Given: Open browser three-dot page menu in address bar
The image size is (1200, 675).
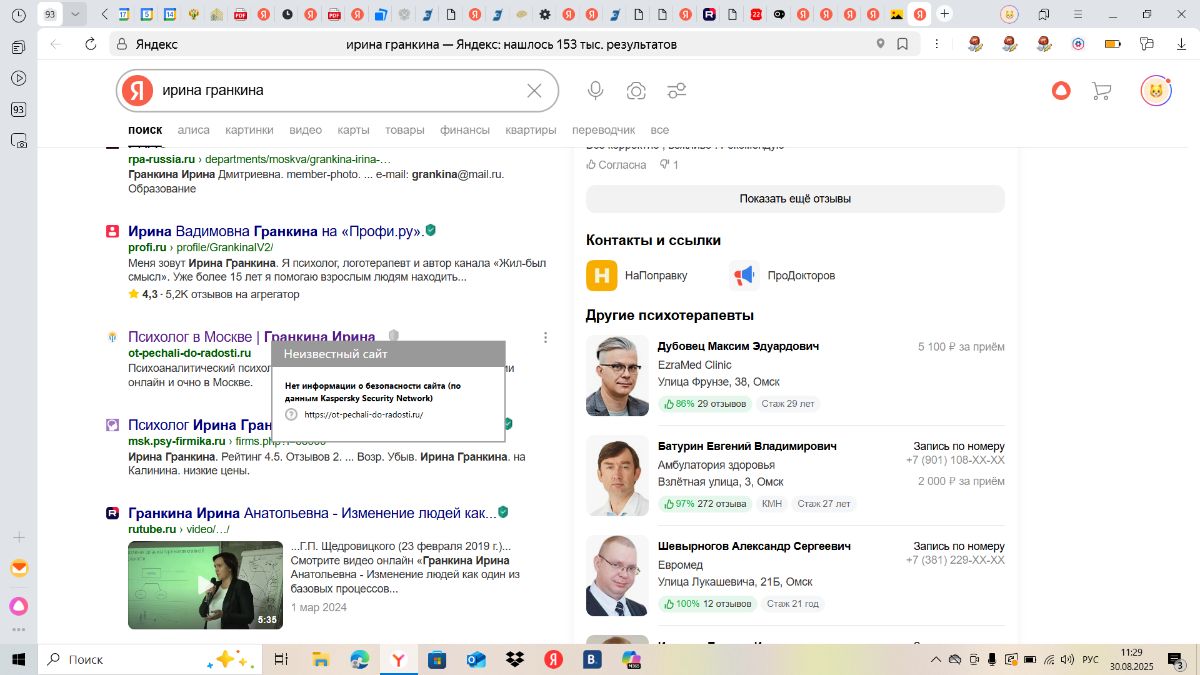Looking at the screenshot, I should pyautogui.click(x=935, y=44).
